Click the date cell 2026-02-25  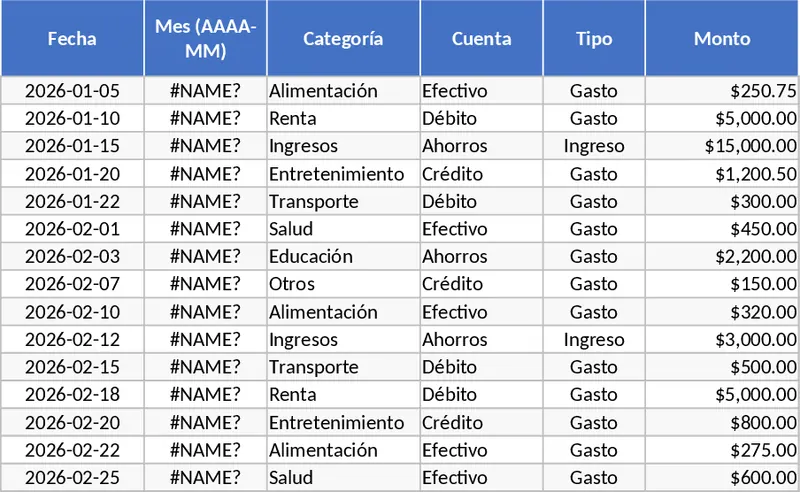pyautogui.click(x=72, y=477)
